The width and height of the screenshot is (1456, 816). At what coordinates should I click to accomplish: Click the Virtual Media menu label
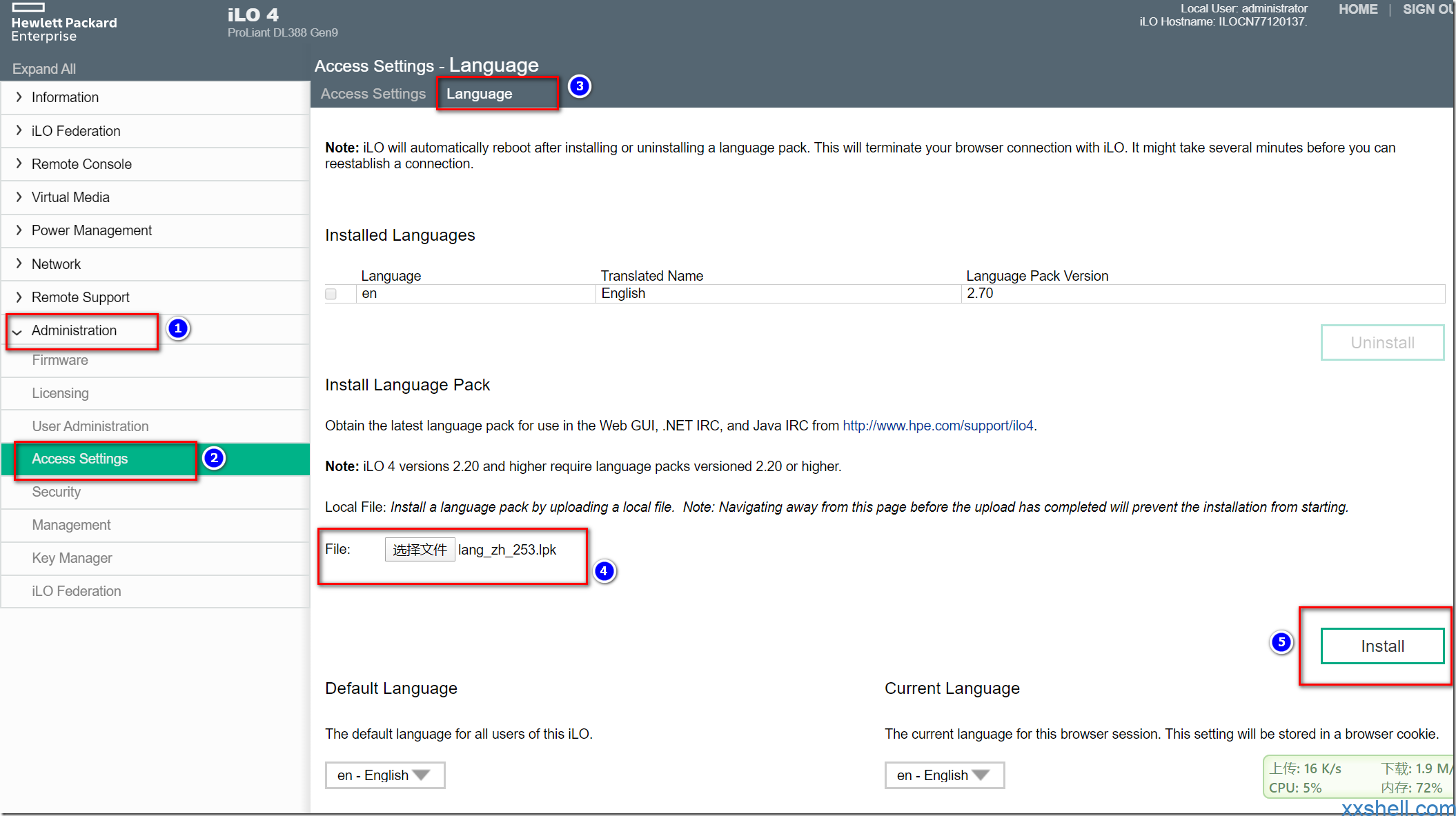click(x=70, y=197)
